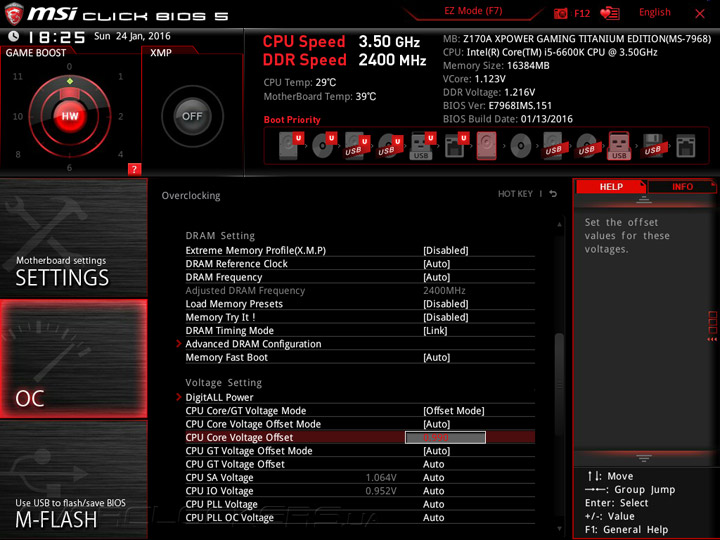Set Game Boost dial to position 11

point(17,76)
